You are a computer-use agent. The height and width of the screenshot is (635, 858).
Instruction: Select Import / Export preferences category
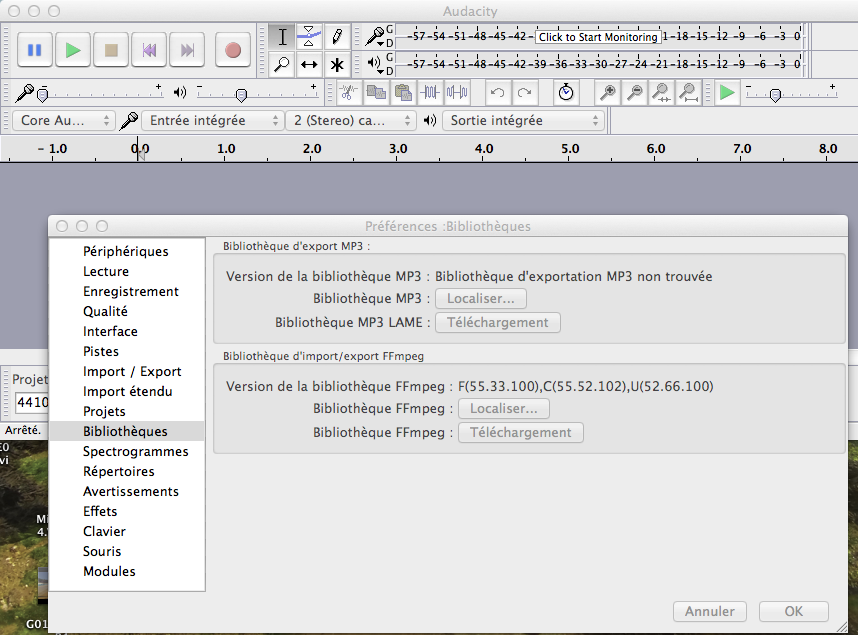[126, 371]
